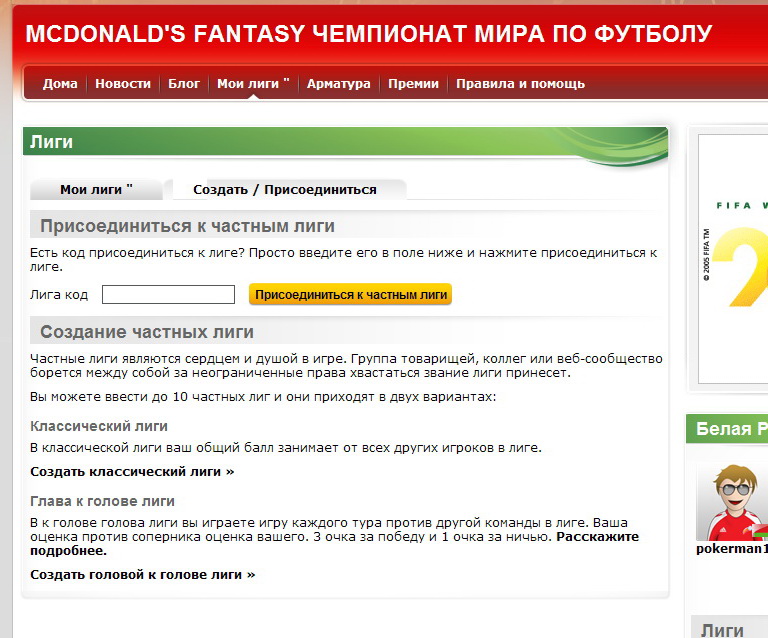Go to Новости in the navigation bar
The image size is (768, 638).
(x=123, y=84)
